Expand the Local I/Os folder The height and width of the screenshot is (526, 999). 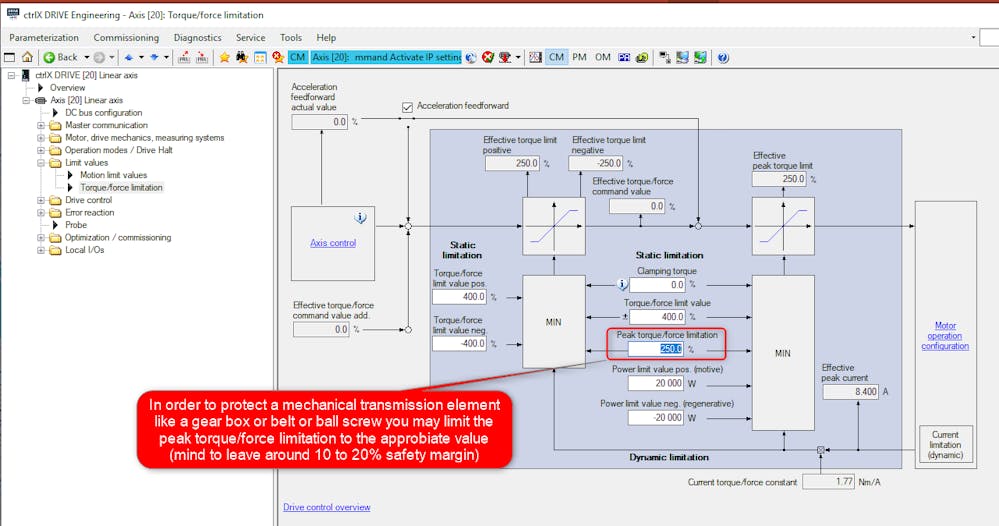41,250
